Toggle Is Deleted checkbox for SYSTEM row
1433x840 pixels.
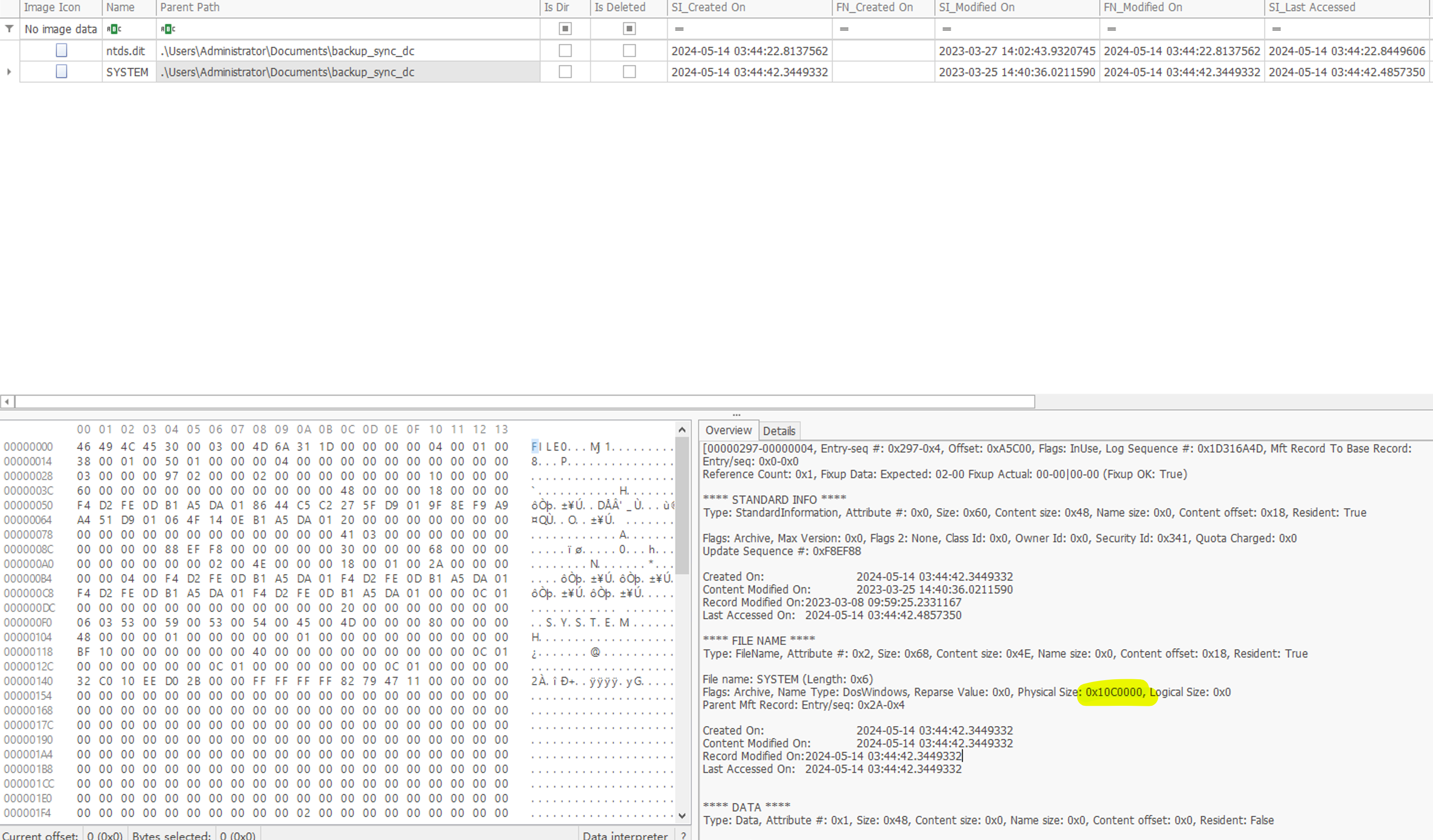[629, 71]
